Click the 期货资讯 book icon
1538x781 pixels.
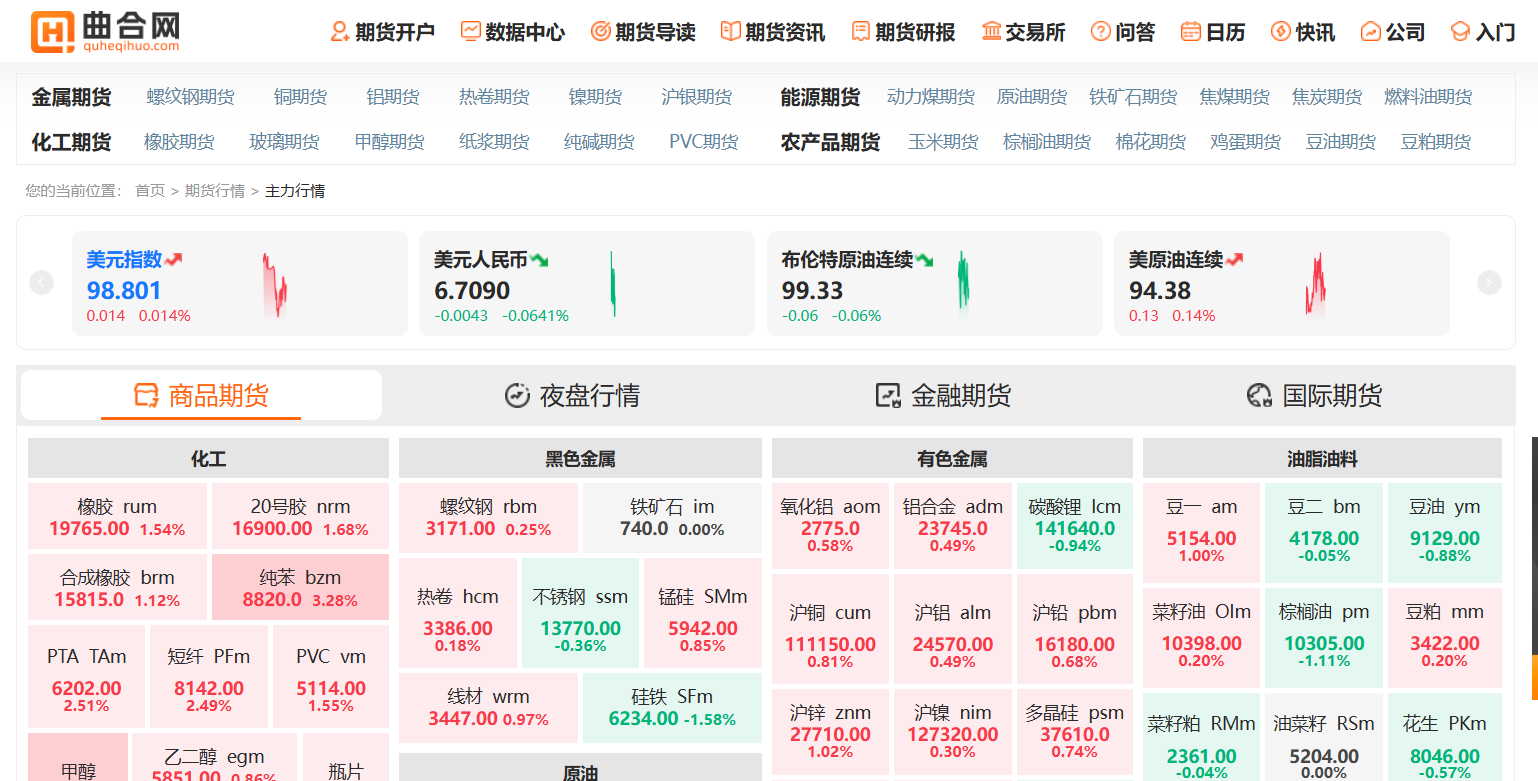[730, 32]
